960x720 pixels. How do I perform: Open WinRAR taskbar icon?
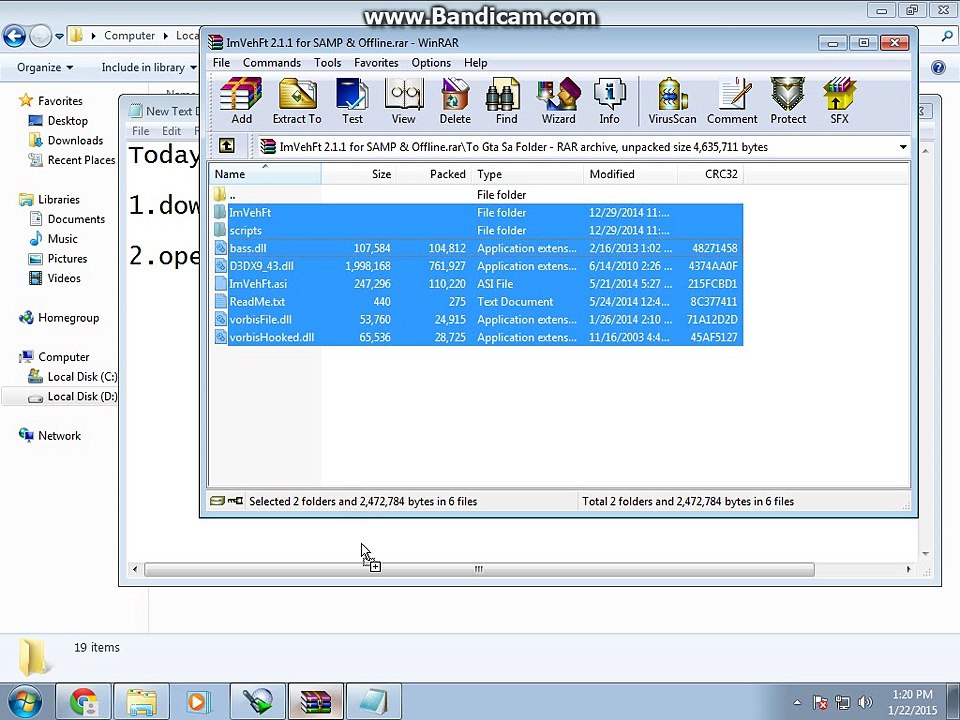pos(315,702)
